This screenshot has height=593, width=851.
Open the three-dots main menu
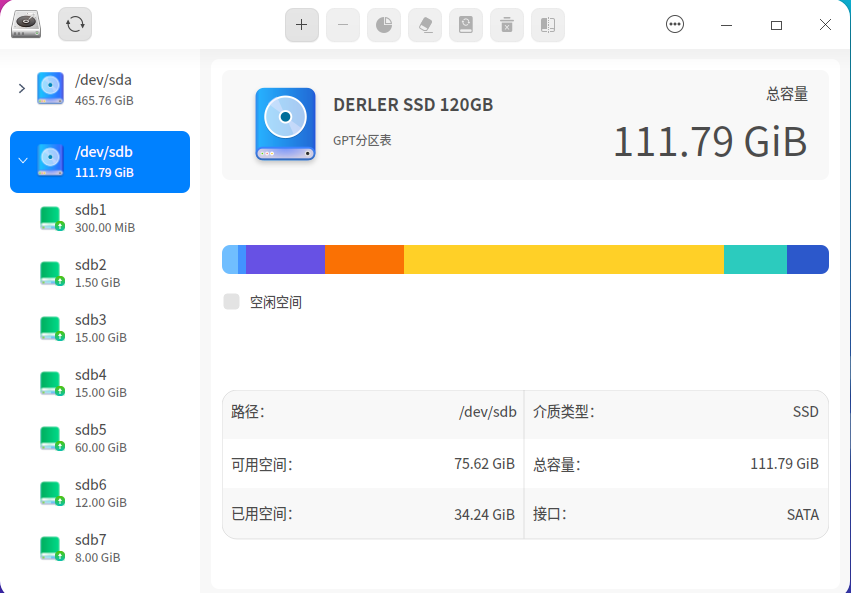click(675, 24)
